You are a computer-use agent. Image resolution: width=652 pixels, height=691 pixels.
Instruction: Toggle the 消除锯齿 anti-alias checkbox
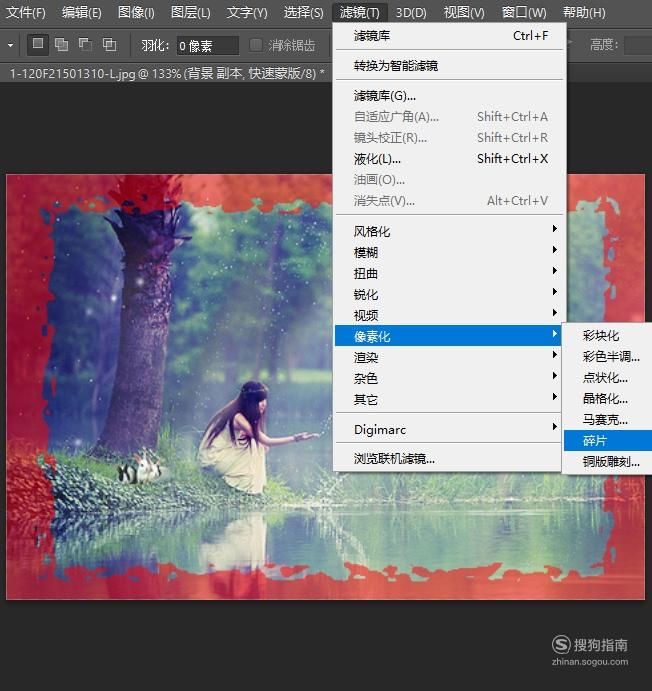pyautogui.click(x=256, y=45)
